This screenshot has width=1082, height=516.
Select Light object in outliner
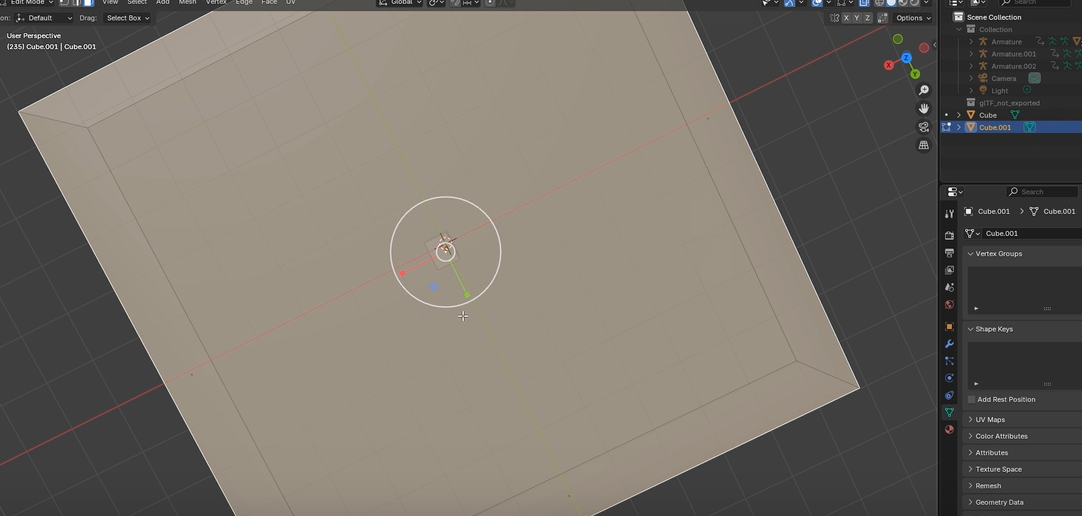click(x=999, y=90)
